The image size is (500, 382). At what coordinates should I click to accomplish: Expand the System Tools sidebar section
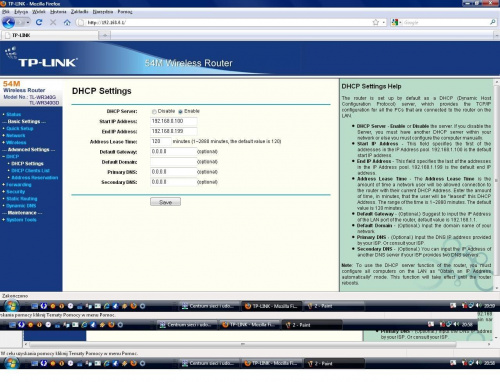(21, 220)
